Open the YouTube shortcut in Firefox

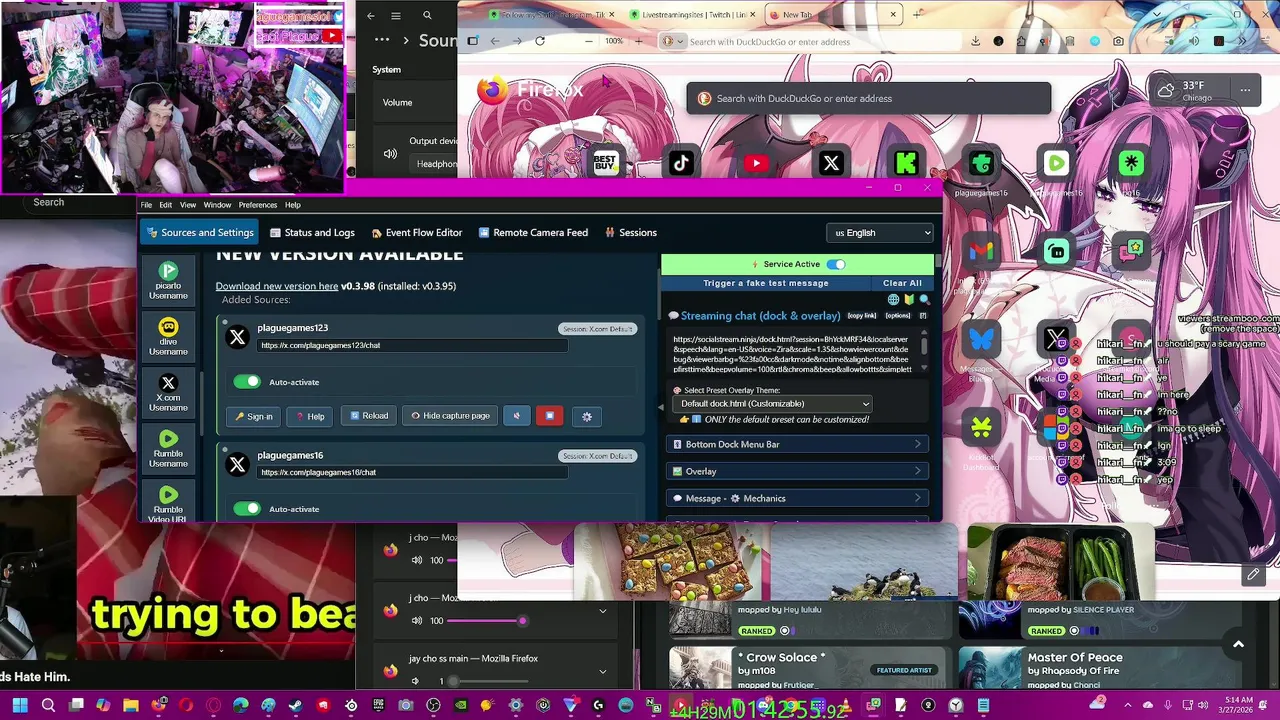point(756,163)
